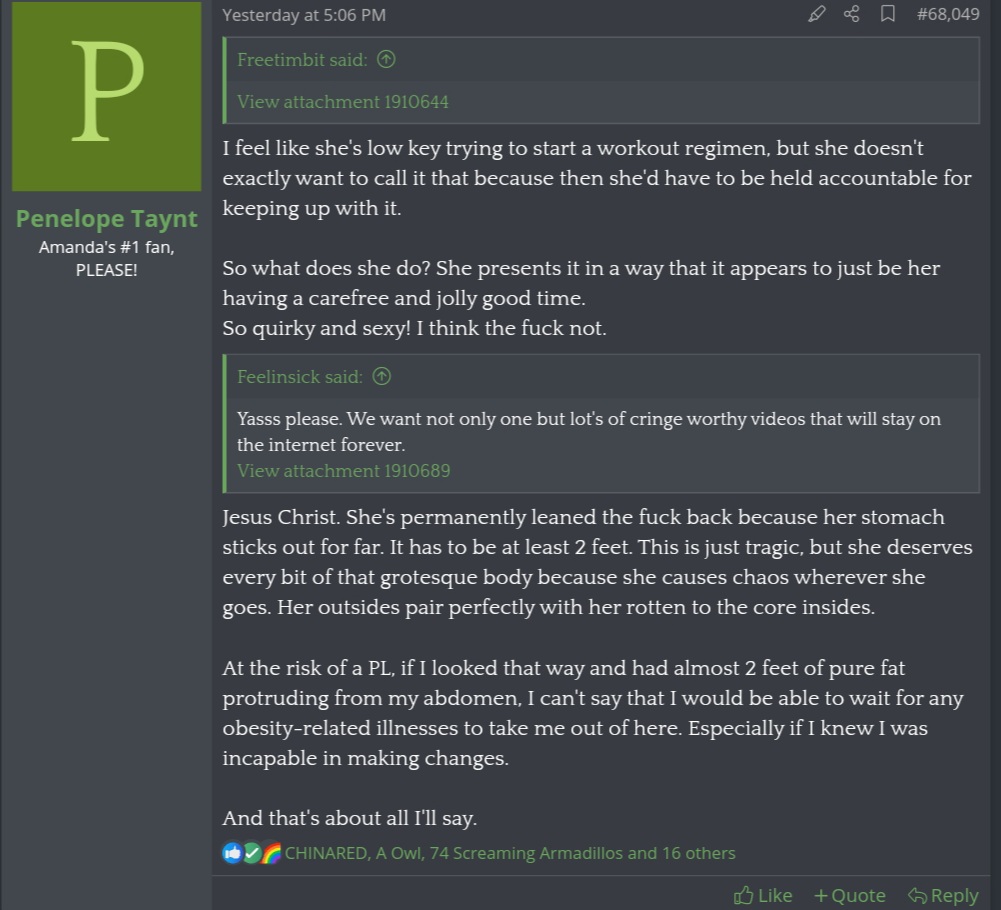Go to Feelinsick's quoted post arrow
The height and width of the screenshot is (910, 1001).
click(x=381, y=377)
